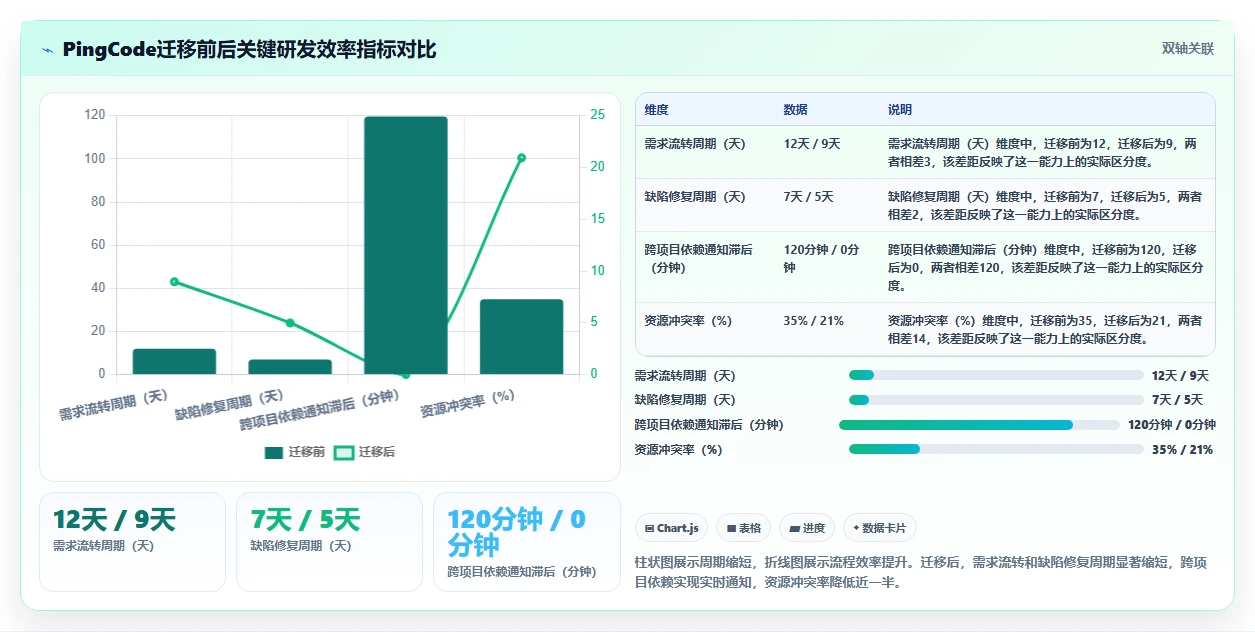Toggle the 迁移后 legend entry
This screenshot has width=1255, height=632.
pos(364,452)
